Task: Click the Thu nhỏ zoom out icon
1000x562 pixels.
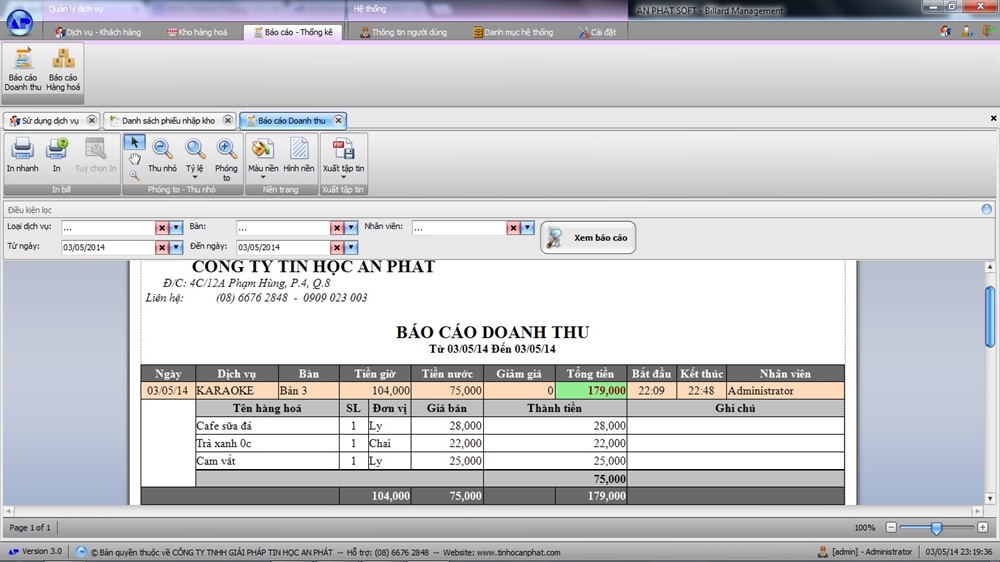Action: click(x=162, y=156)
